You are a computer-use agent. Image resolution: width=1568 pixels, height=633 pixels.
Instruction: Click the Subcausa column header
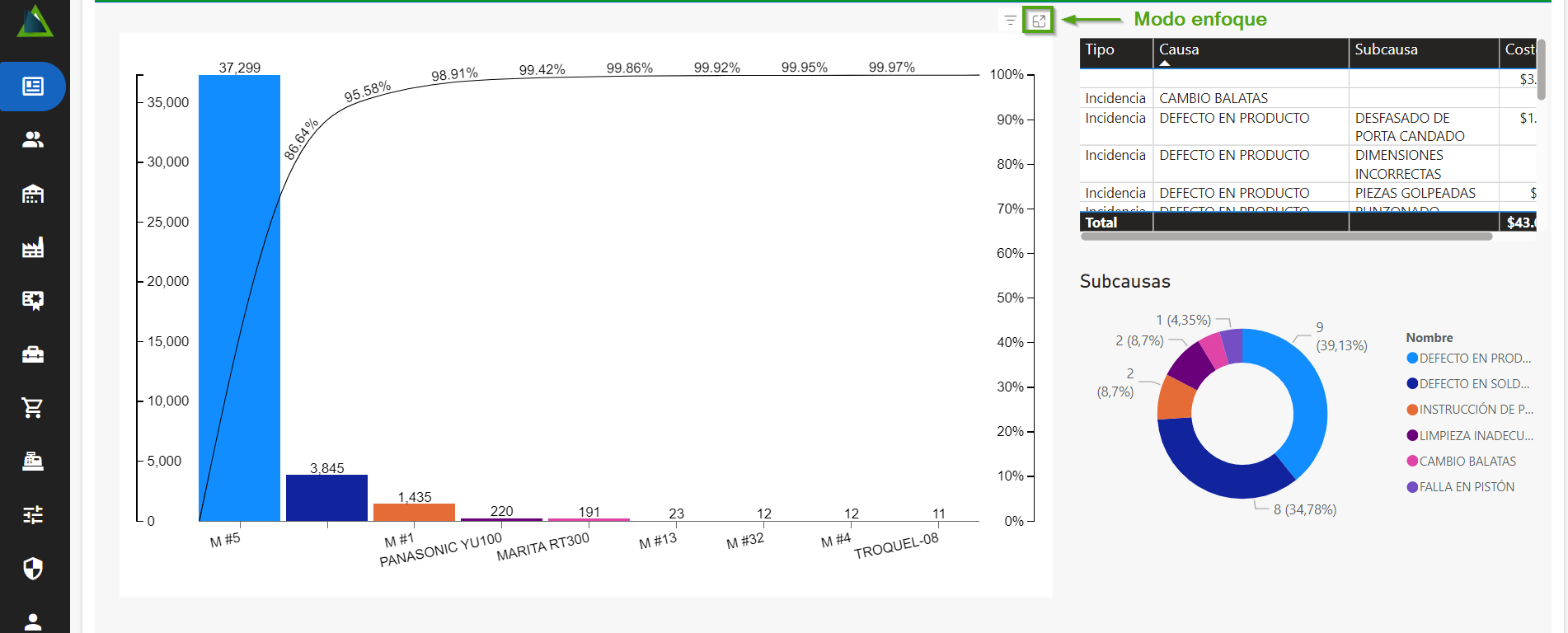(x=1386, y=49)
